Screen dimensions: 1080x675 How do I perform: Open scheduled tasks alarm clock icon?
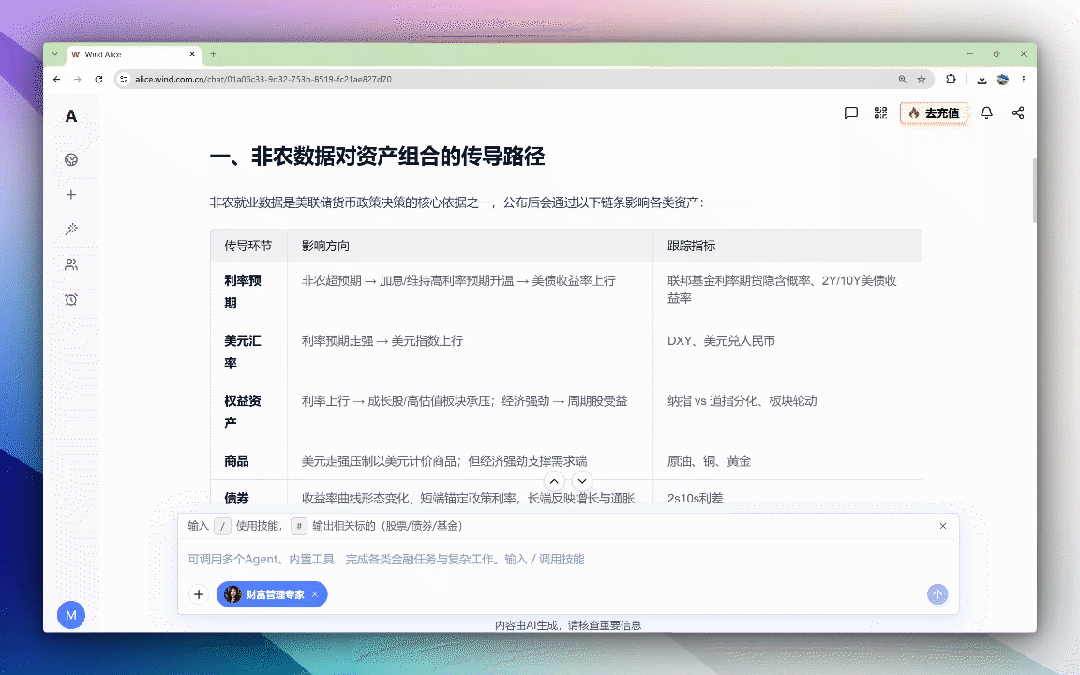(71, 300)
